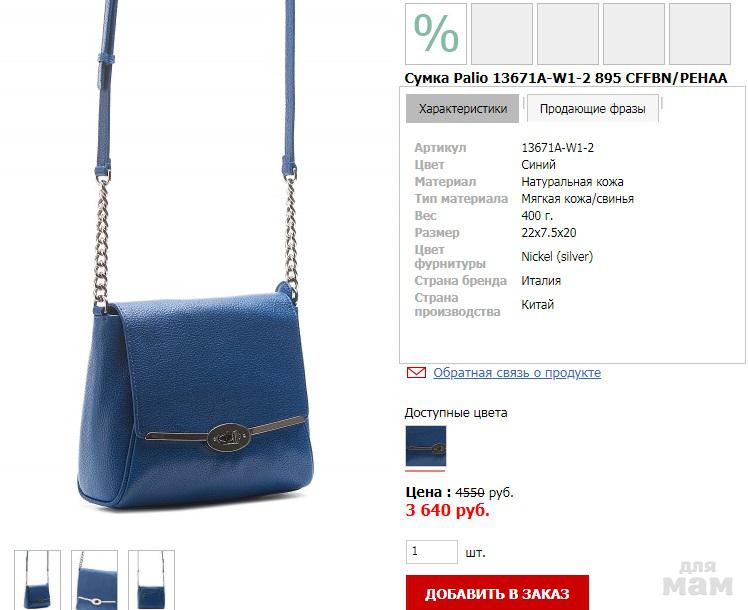This screenshot has width=748, height=610.
Task: Select the second thumbnail showing bag close-up
Action: pos(94,580)
